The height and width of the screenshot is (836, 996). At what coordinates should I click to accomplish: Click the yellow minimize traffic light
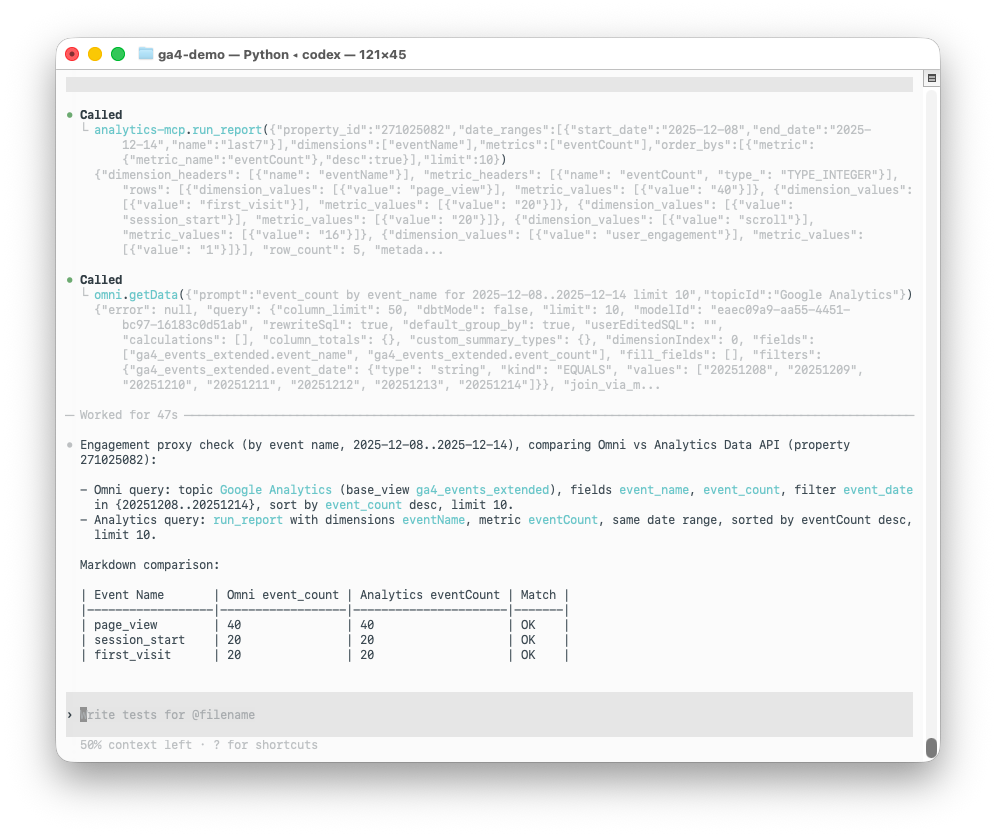coord(94,55)
